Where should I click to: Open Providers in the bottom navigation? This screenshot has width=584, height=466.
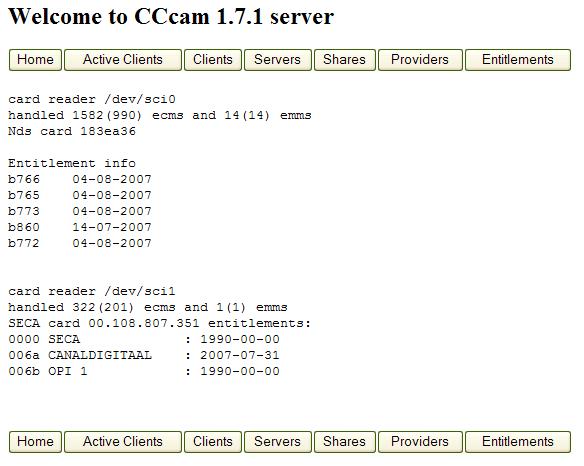420,442
